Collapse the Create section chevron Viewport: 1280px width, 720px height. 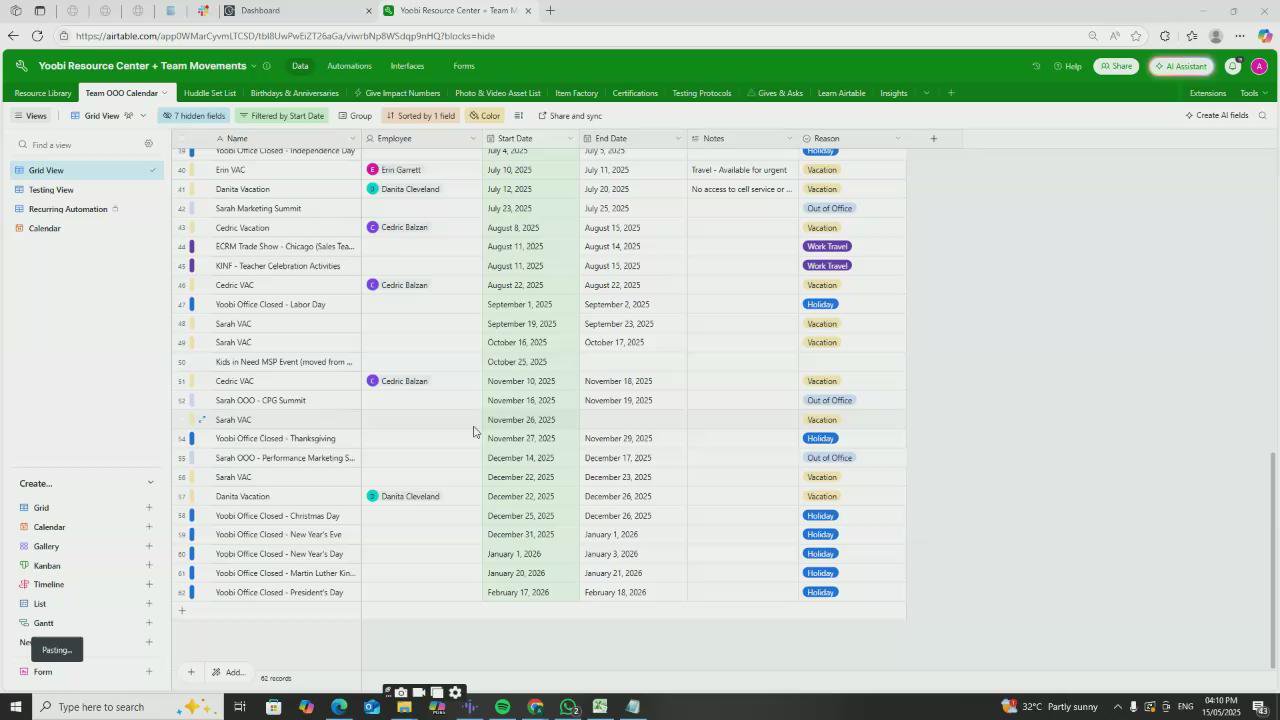[150, 483]
